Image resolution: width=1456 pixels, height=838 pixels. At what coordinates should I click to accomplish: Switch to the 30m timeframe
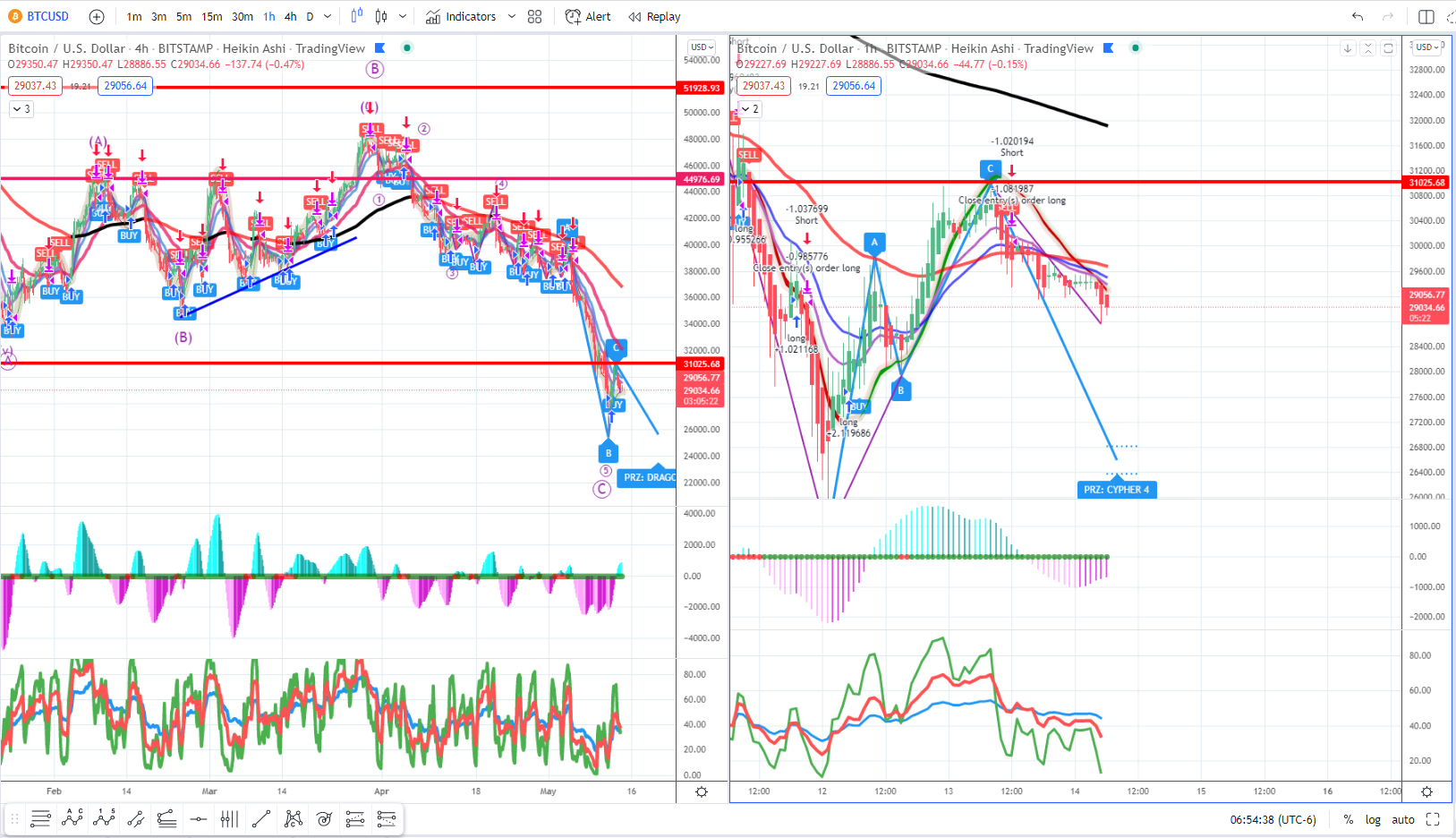243,16
